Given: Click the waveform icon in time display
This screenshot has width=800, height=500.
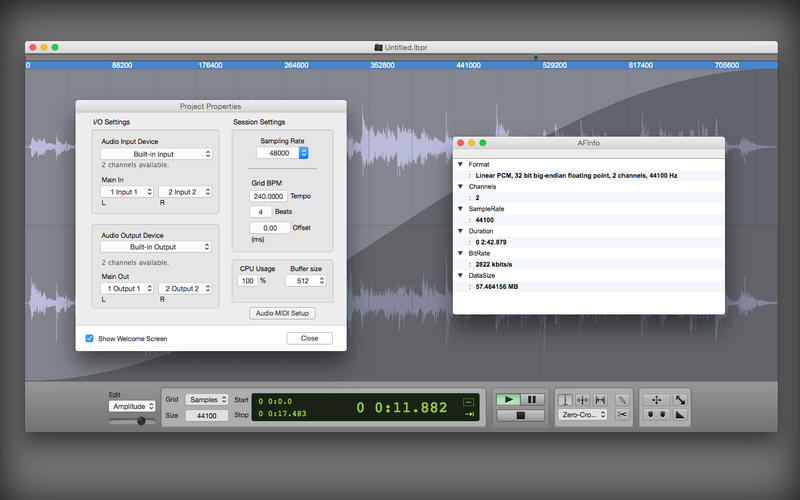Looking at the screenshot, I should (467, 400).
